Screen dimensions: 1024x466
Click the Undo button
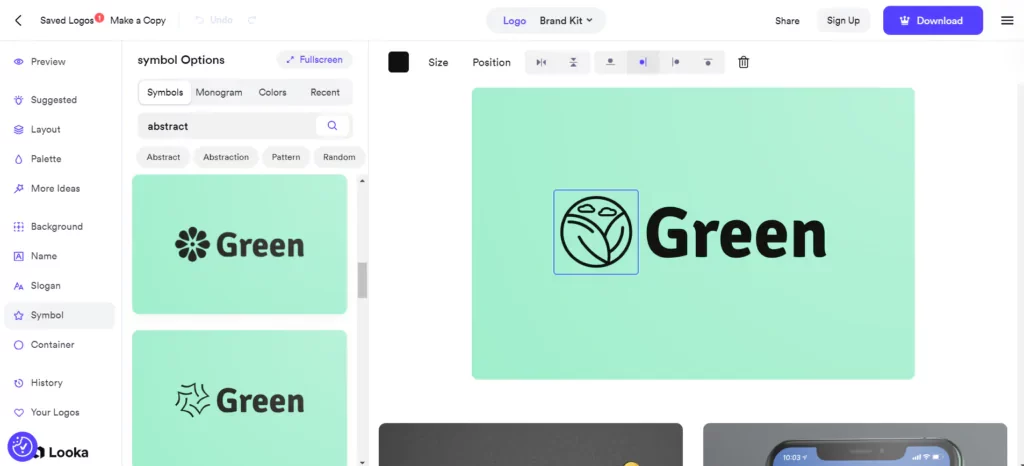pos(214,20)
